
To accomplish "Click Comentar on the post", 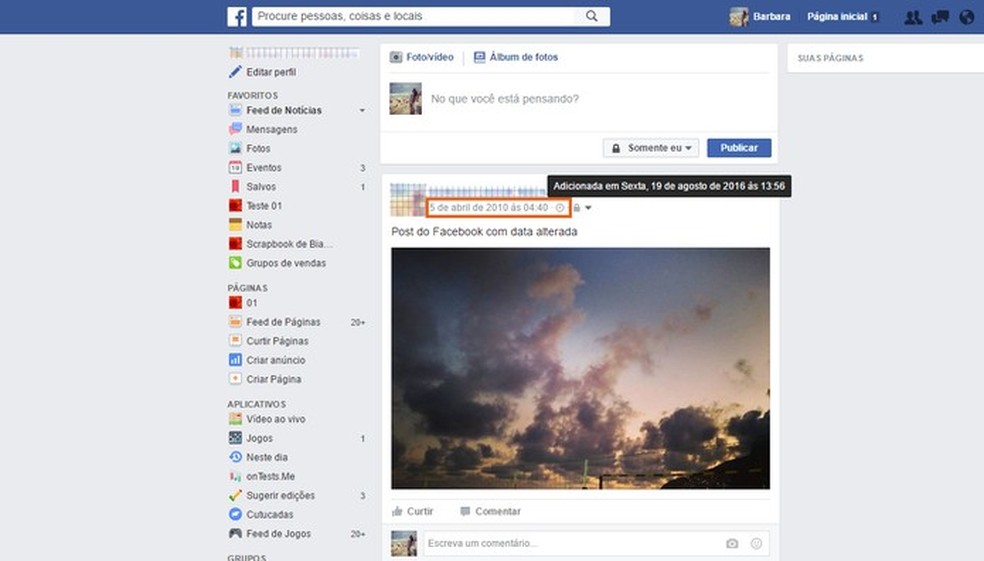I will coord(490,511).
